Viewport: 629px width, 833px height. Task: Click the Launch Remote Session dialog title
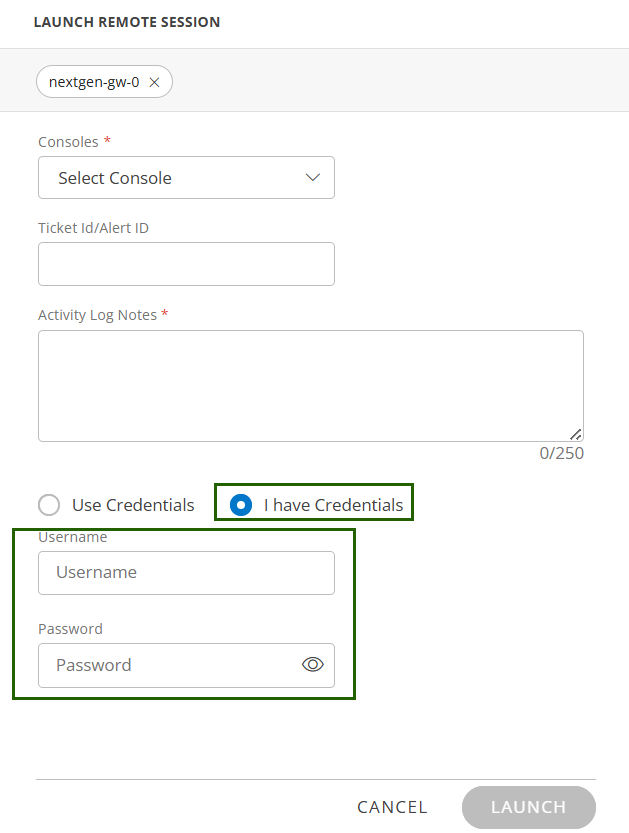(127, 22)
